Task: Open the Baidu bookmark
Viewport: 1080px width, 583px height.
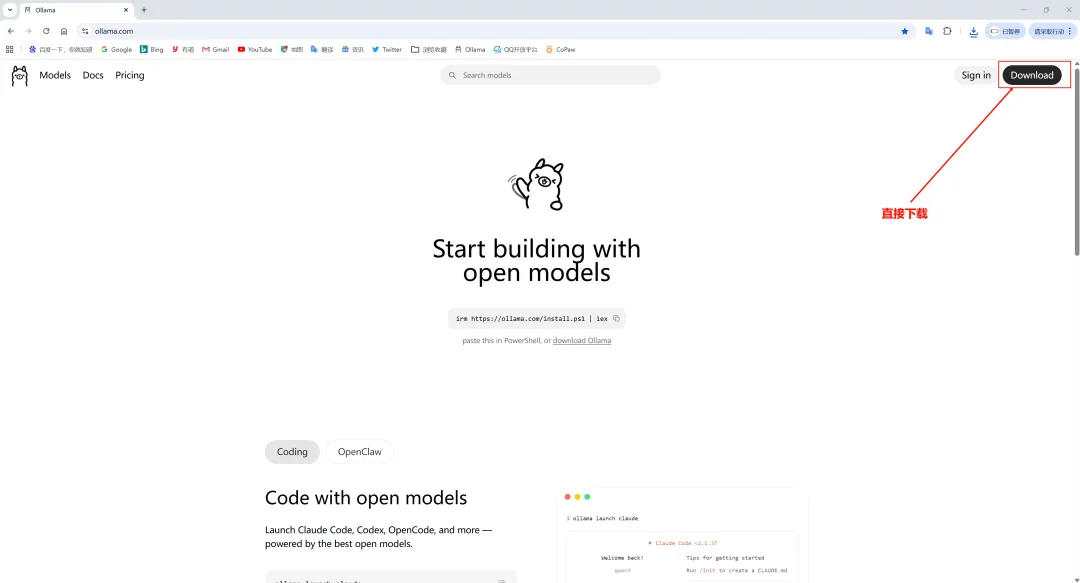Action: coord(60,50)
